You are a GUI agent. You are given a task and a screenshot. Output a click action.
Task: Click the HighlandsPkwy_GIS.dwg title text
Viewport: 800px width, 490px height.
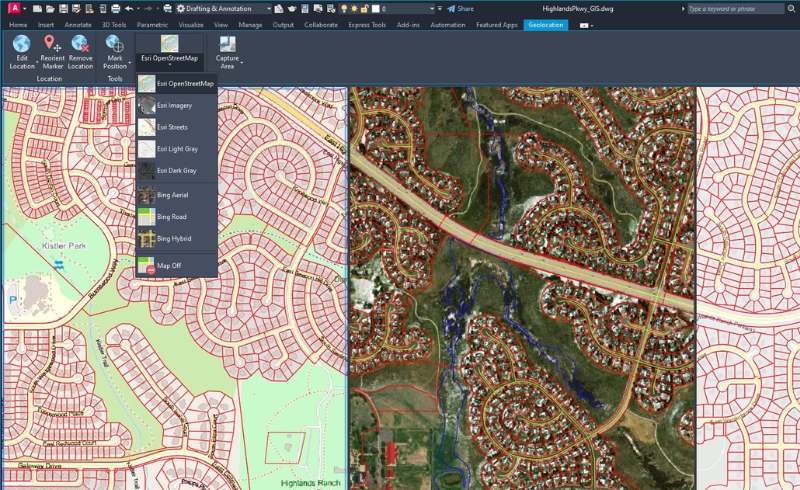pos(578,9)
